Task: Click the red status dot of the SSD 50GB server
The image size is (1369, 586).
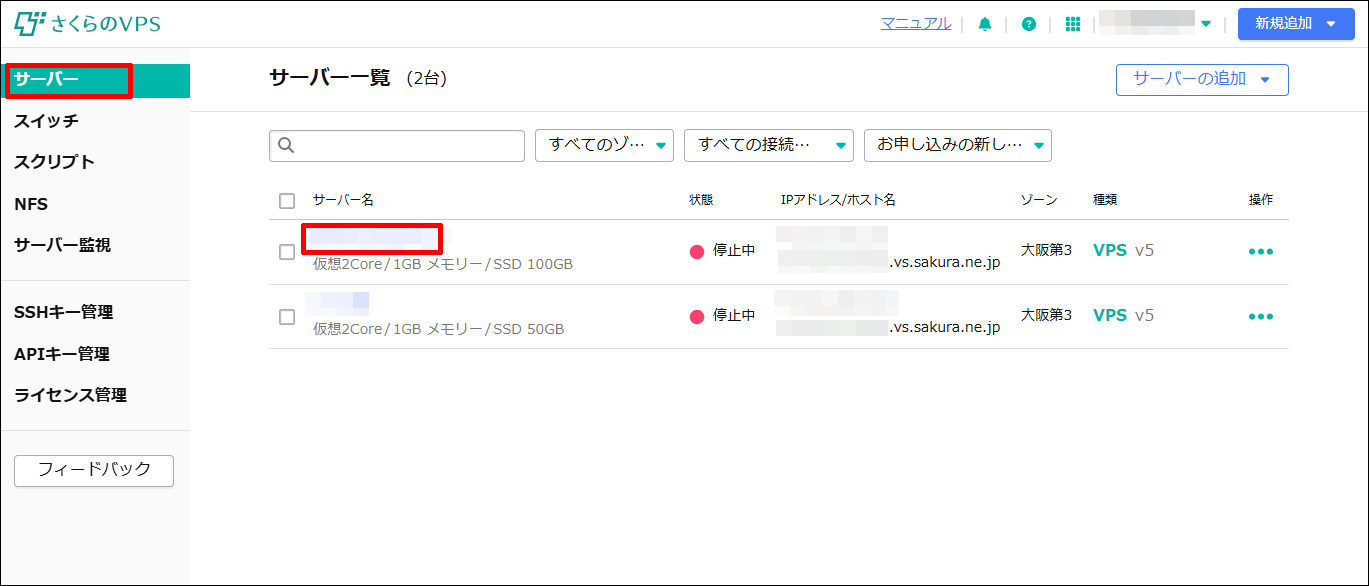Action: 697,316
